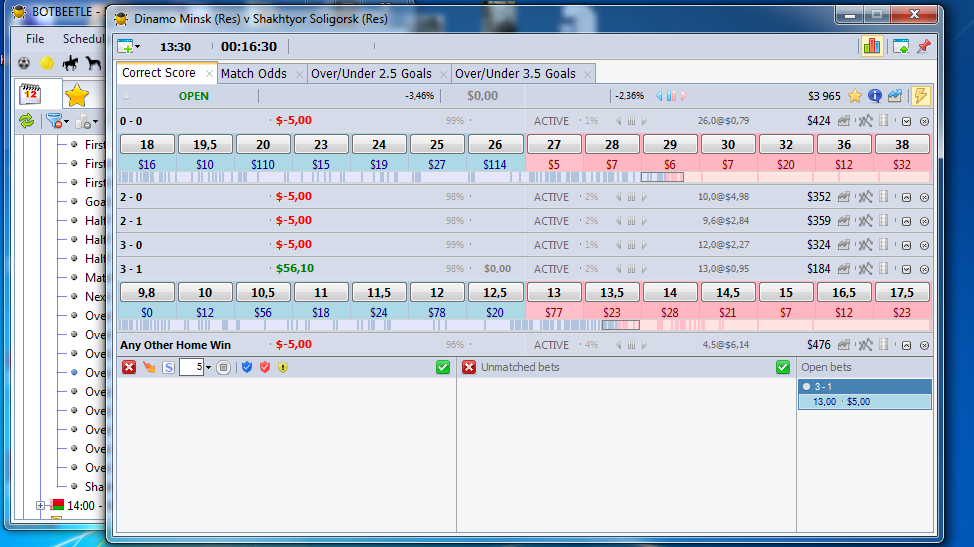Filter BOTBEETLE events by soccer ball icon

pyautogui.click(x=24, y=63)
